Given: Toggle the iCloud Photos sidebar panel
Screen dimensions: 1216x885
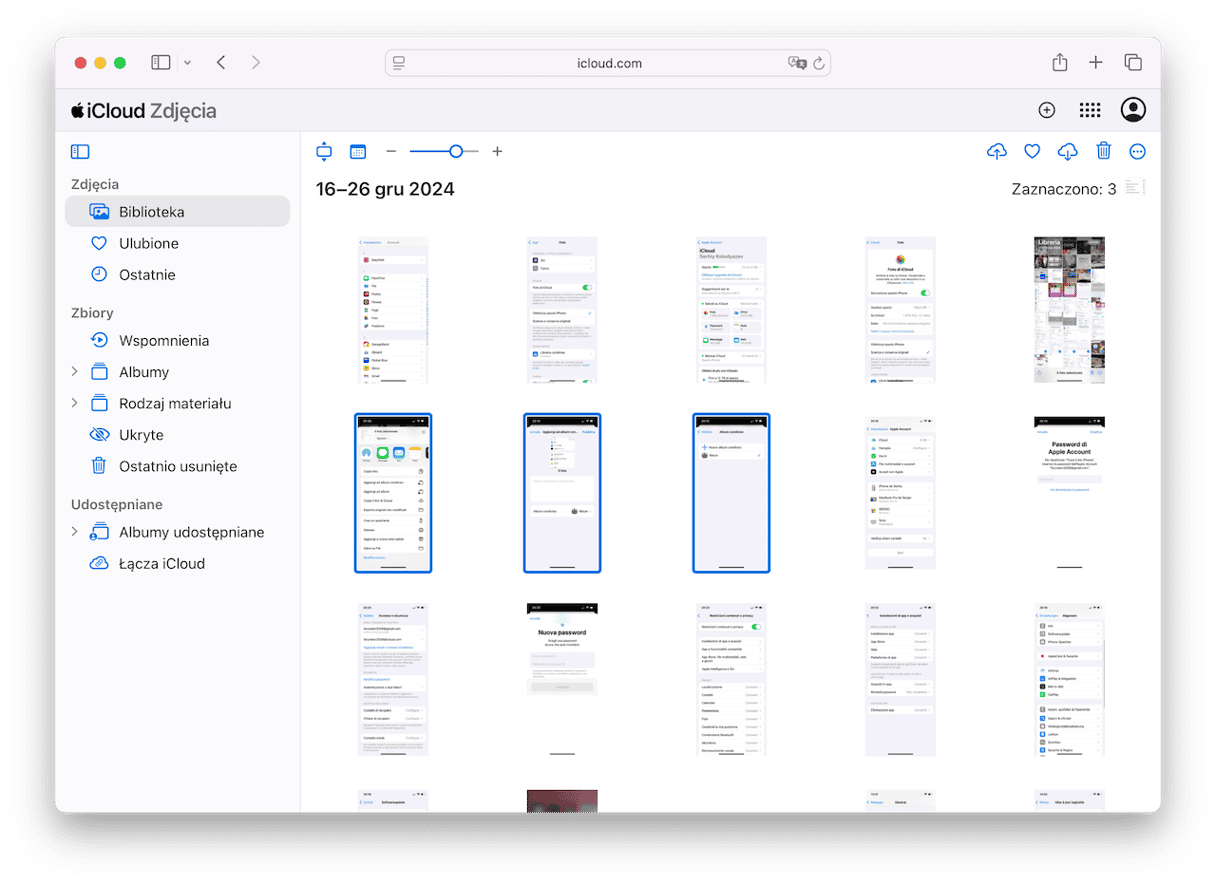Looking at the screenshot, I should 80,152.
